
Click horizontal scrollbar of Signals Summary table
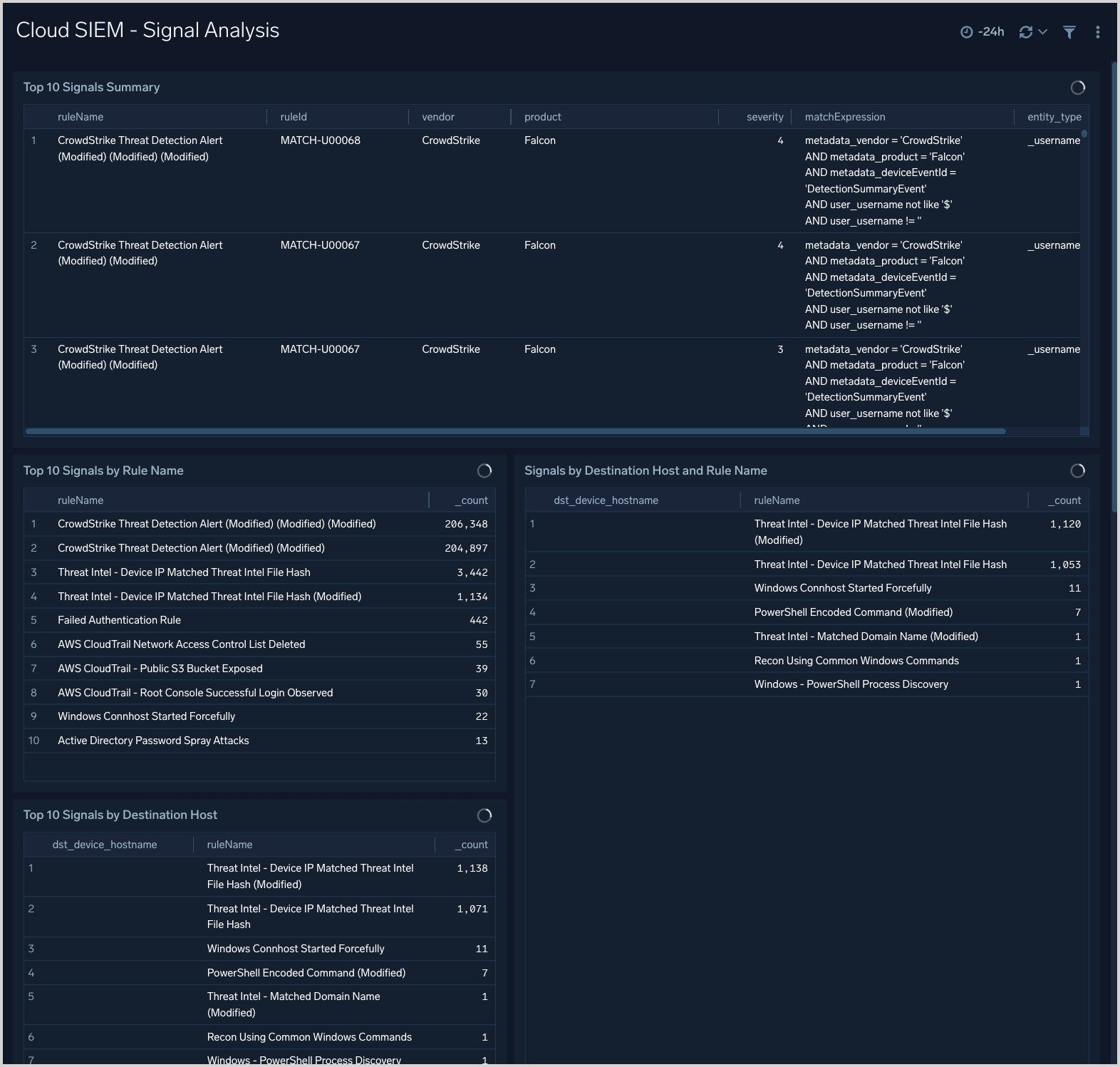click(515, 431)
